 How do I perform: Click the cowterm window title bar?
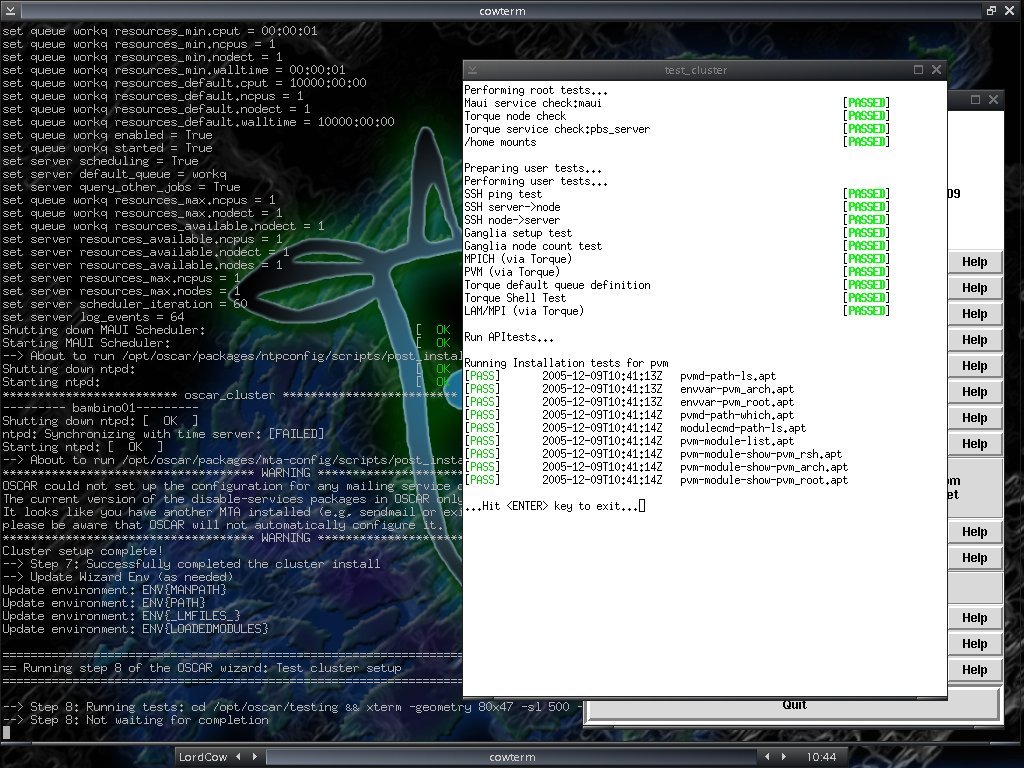[x=502, y=11]
